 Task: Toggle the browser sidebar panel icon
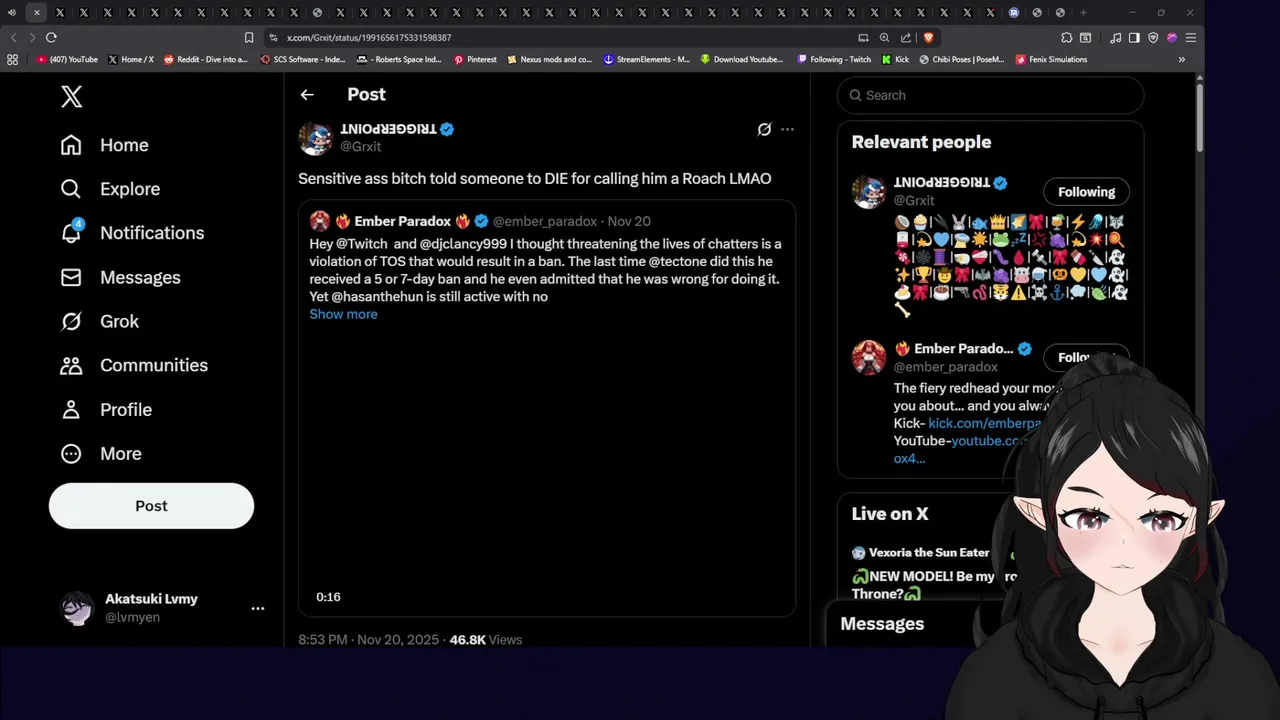(x=1134, y=37)
